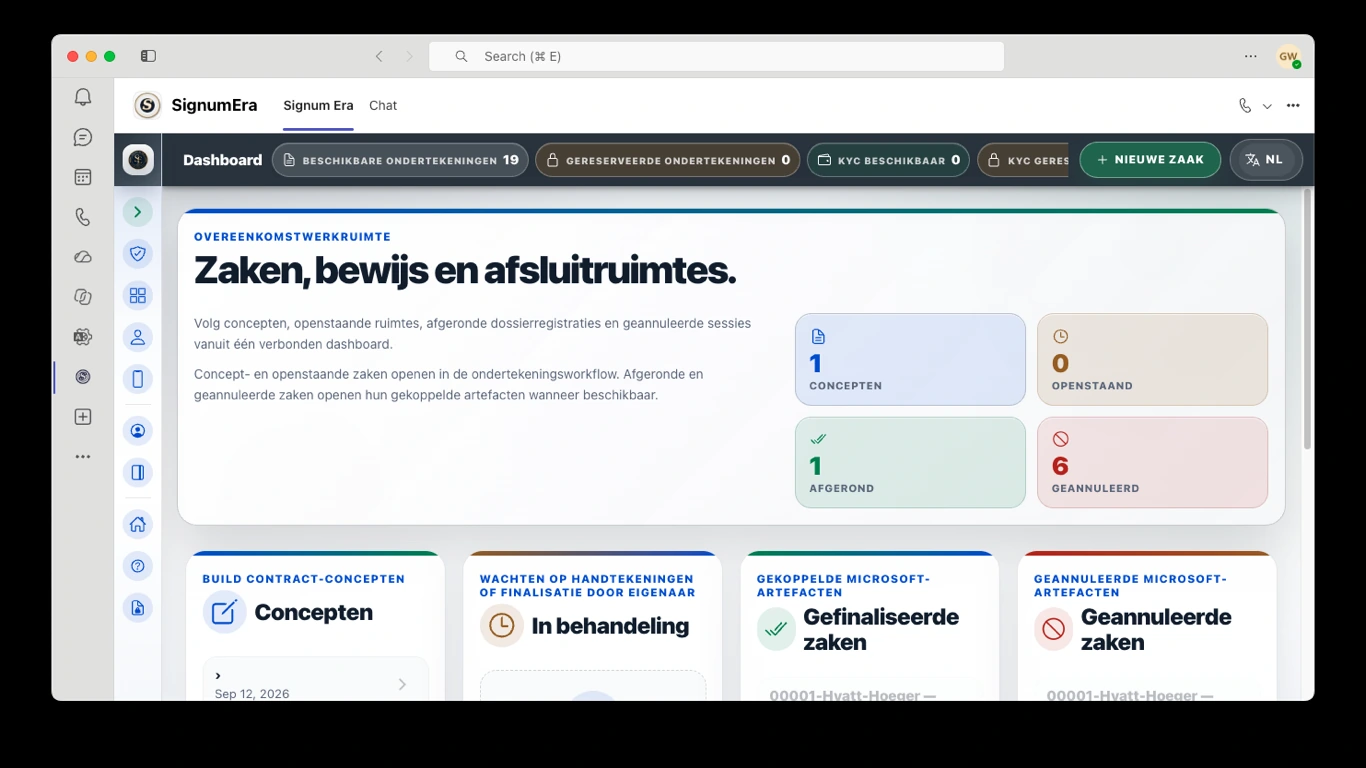Open the Calendar icon in Teams rail
This screenshot has height=768, width=1366.
(x=83, y=177)
